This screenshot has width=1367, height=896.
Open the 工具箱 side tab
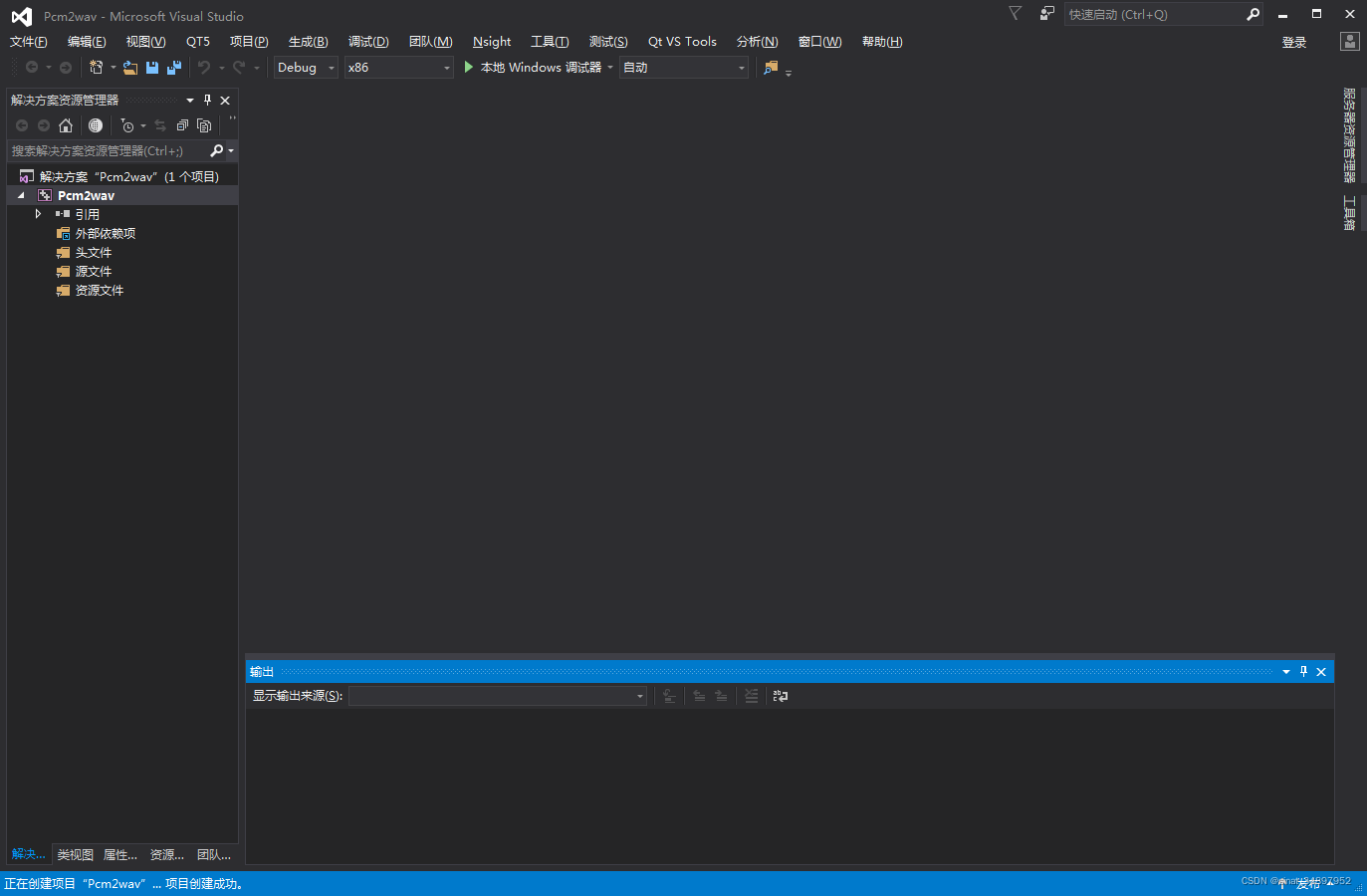pyautogui.click(x=1350, y=213)
